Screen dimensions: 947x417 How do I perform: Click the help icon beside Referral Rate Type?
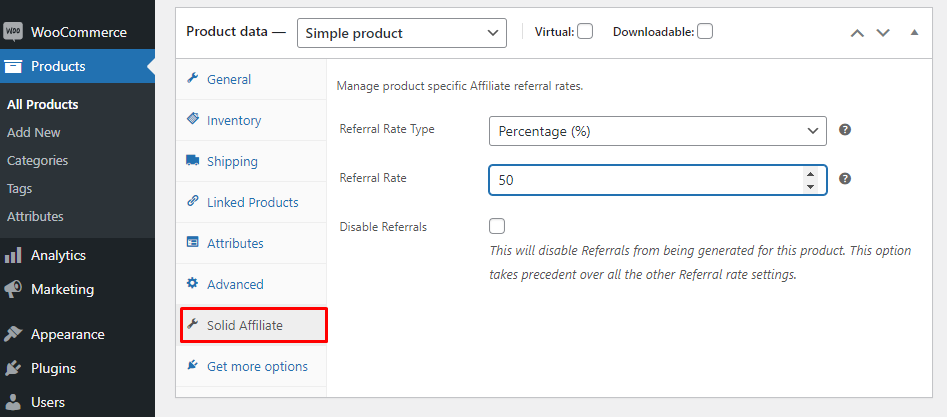click(845, 130)
